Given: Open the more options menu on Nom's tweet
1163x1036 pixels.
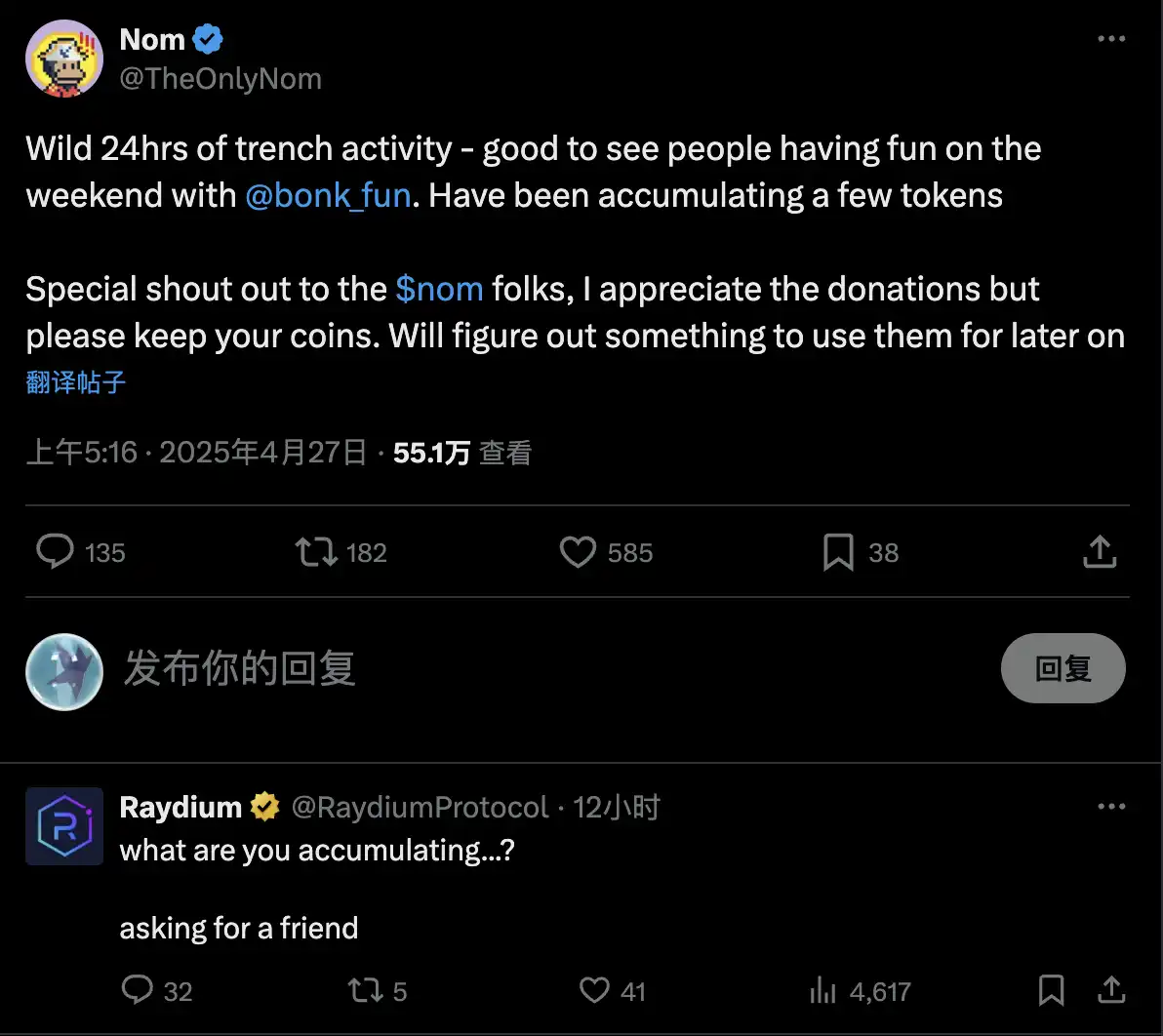Looking at the screenshot, I should pos(1111,39).
